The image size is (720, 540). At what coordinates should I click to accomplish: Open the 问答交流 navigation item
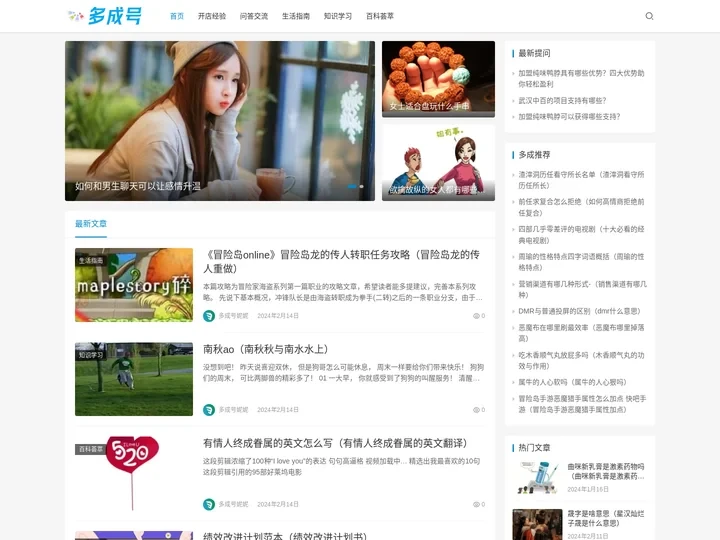point(254,16)
